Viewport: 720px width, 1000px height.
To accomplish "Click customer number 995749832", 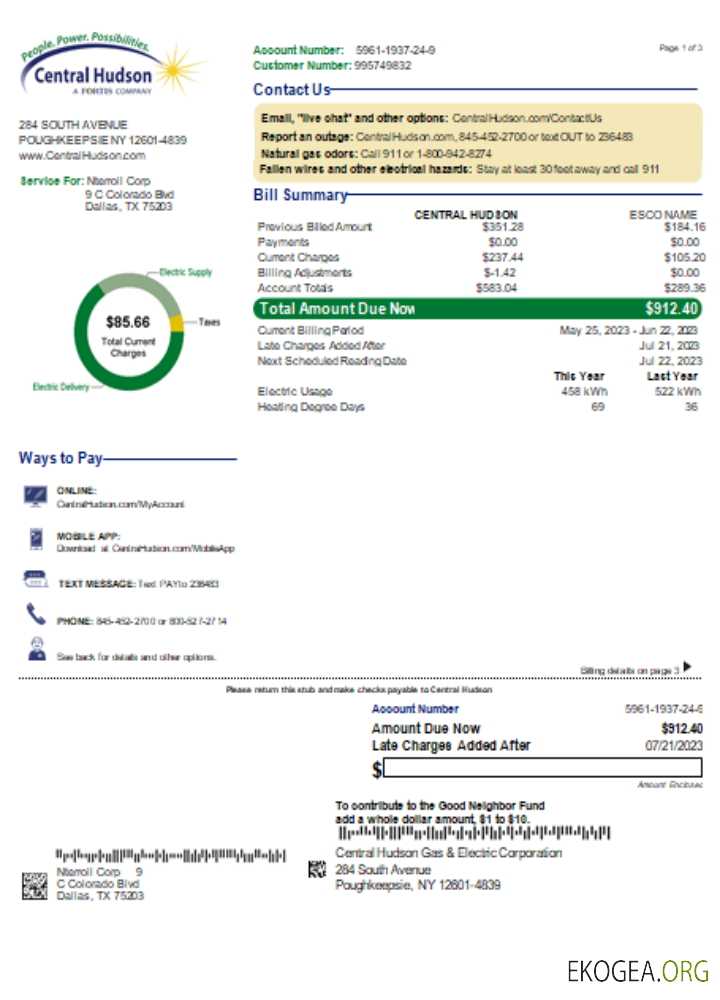I will pos(383,66).
